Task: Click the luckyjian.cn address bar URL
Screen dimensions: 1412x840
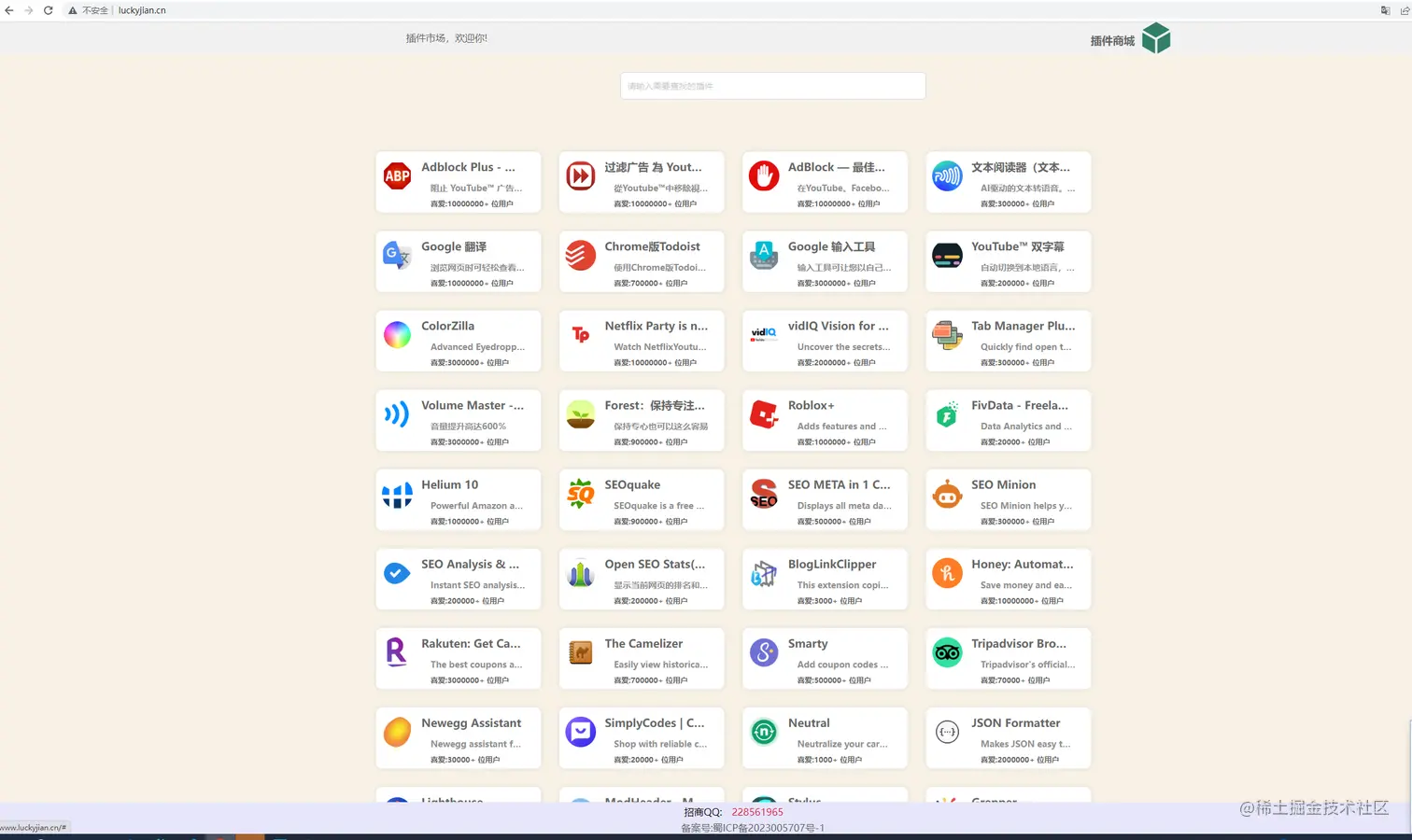Action: [x=142, y=10]
